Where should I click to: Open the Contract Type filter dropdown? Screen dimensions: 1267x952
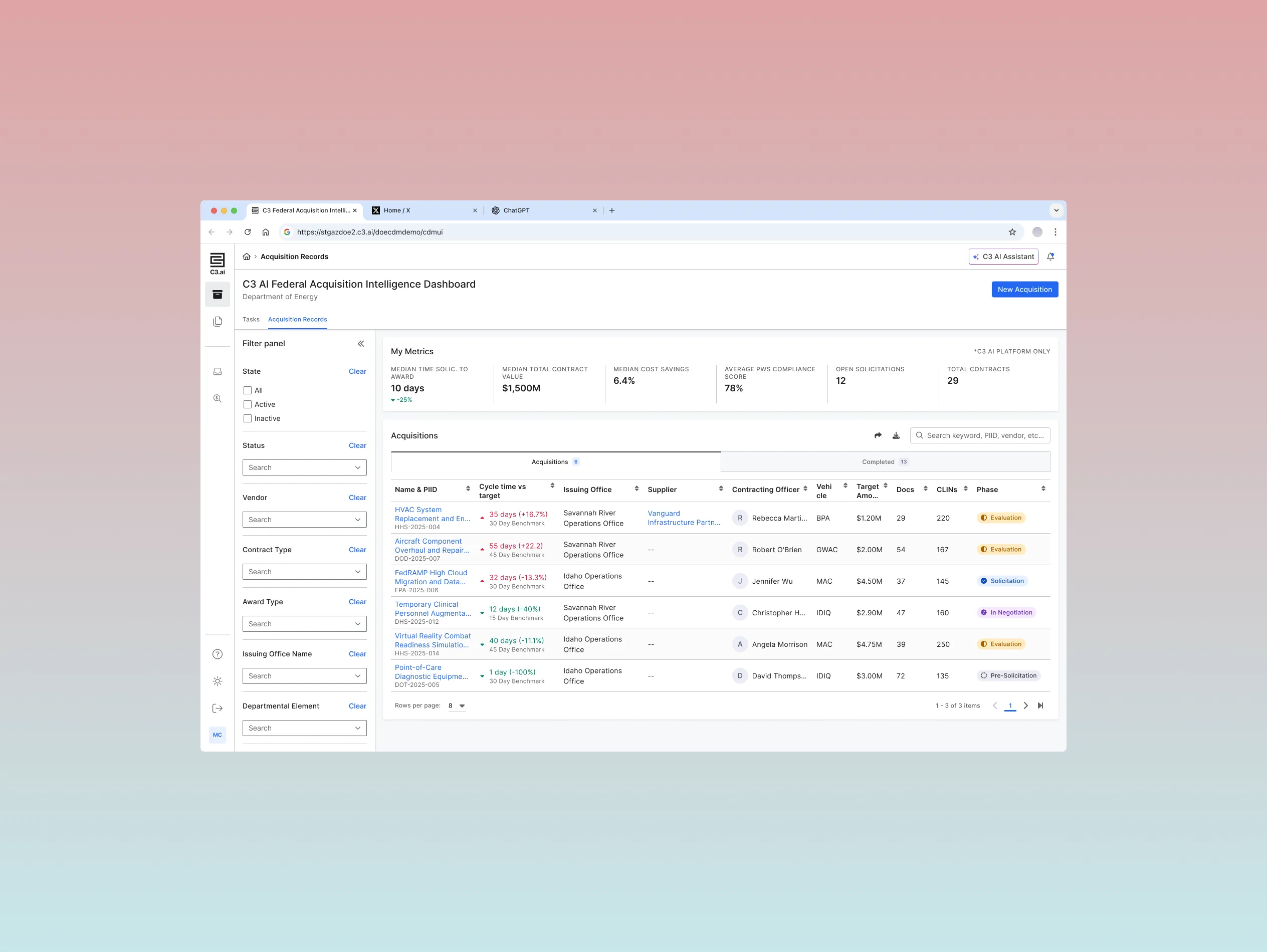click(304, 572)
